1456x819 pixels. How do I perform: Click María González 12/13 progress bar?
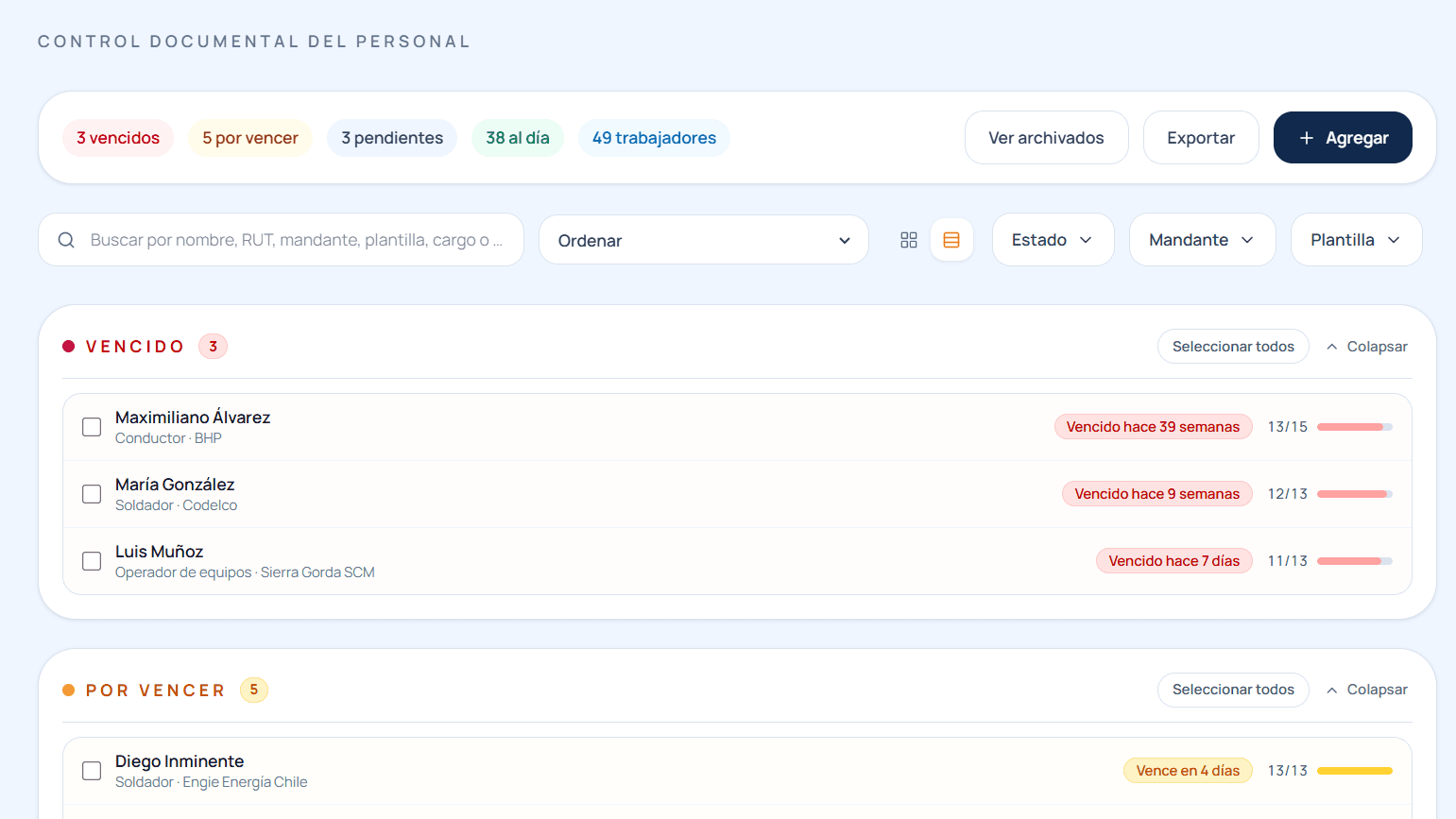tap(1355, 494)
